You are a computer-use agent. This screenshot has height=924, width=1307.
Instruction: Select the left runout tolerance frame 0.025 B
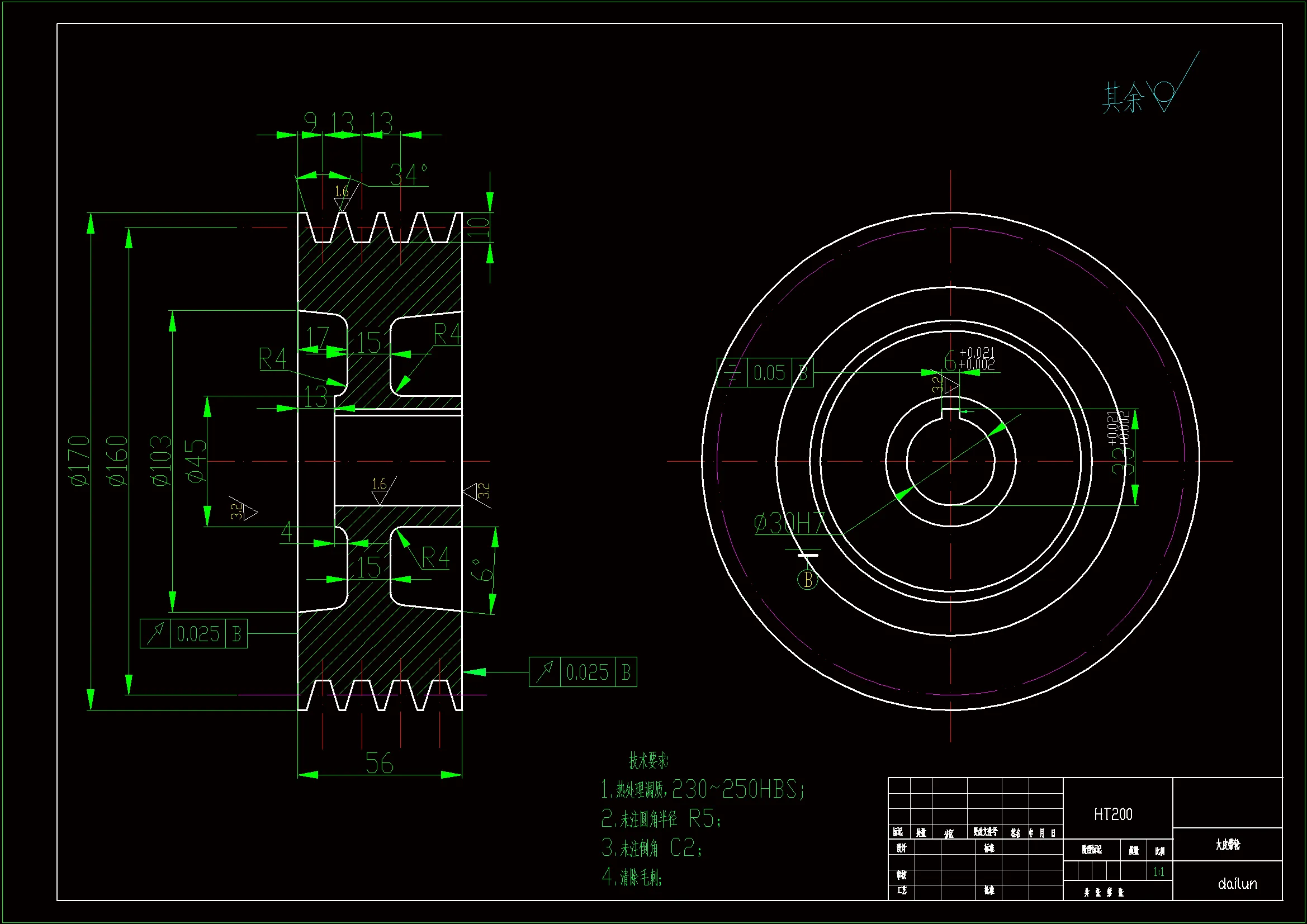193,634
